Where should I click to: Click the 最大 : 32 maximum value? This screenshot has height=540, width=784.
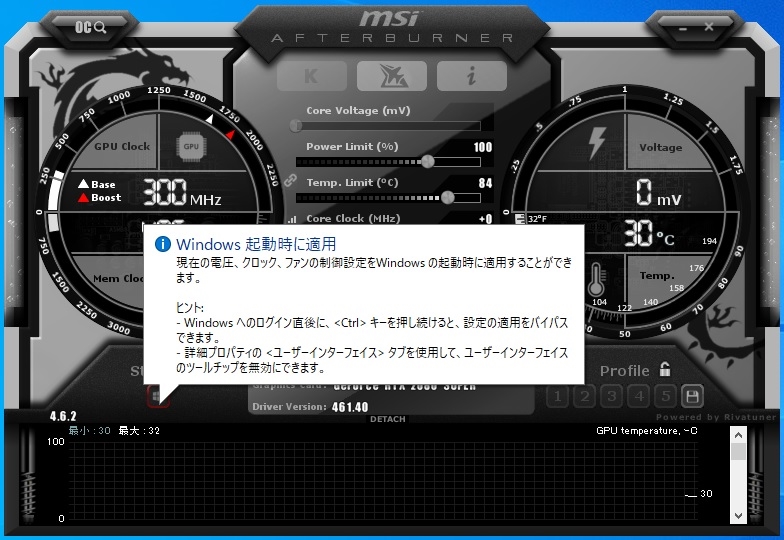pyautogui.click(x=139, y=430)
